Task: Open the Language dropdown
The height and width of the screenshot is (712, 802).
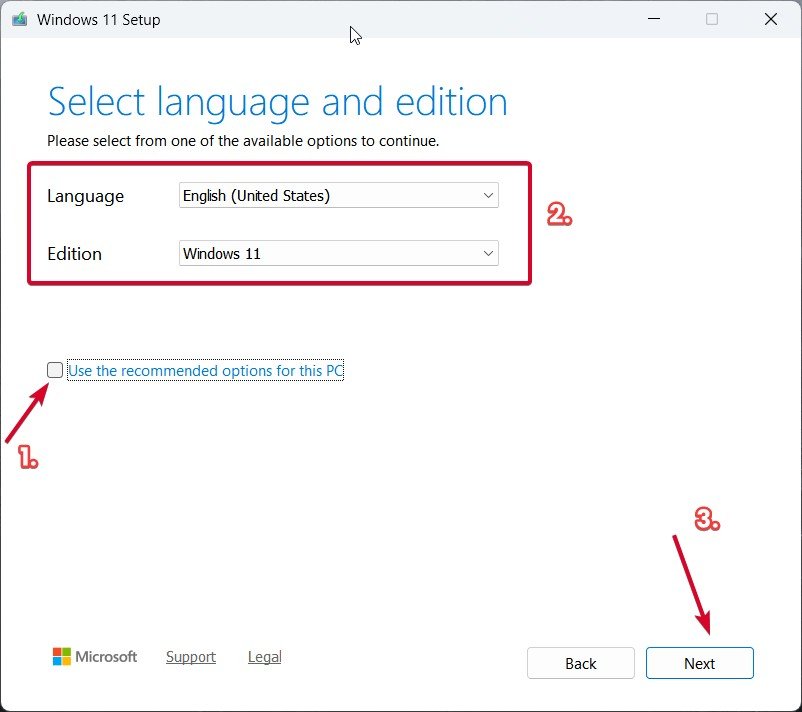Action: tap(338, 195)
